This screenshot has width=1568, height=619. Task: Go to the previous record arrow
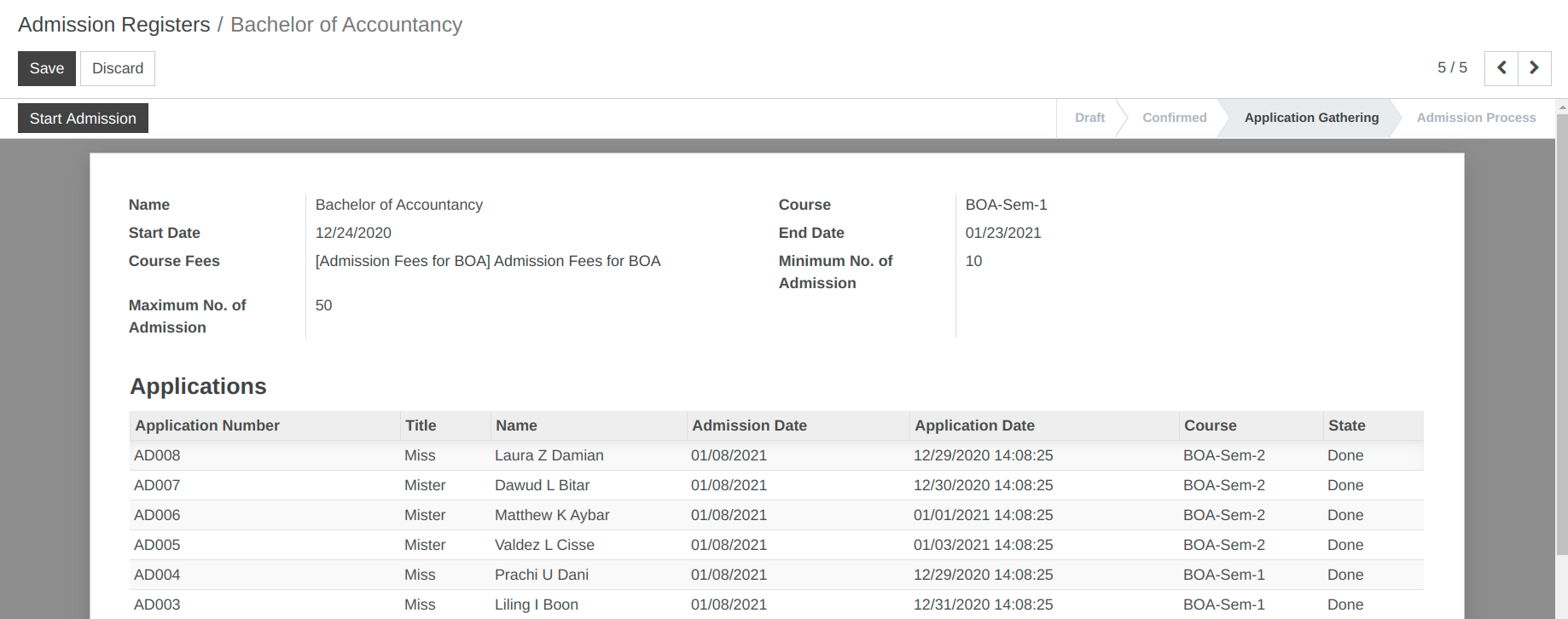(1501, 68)
